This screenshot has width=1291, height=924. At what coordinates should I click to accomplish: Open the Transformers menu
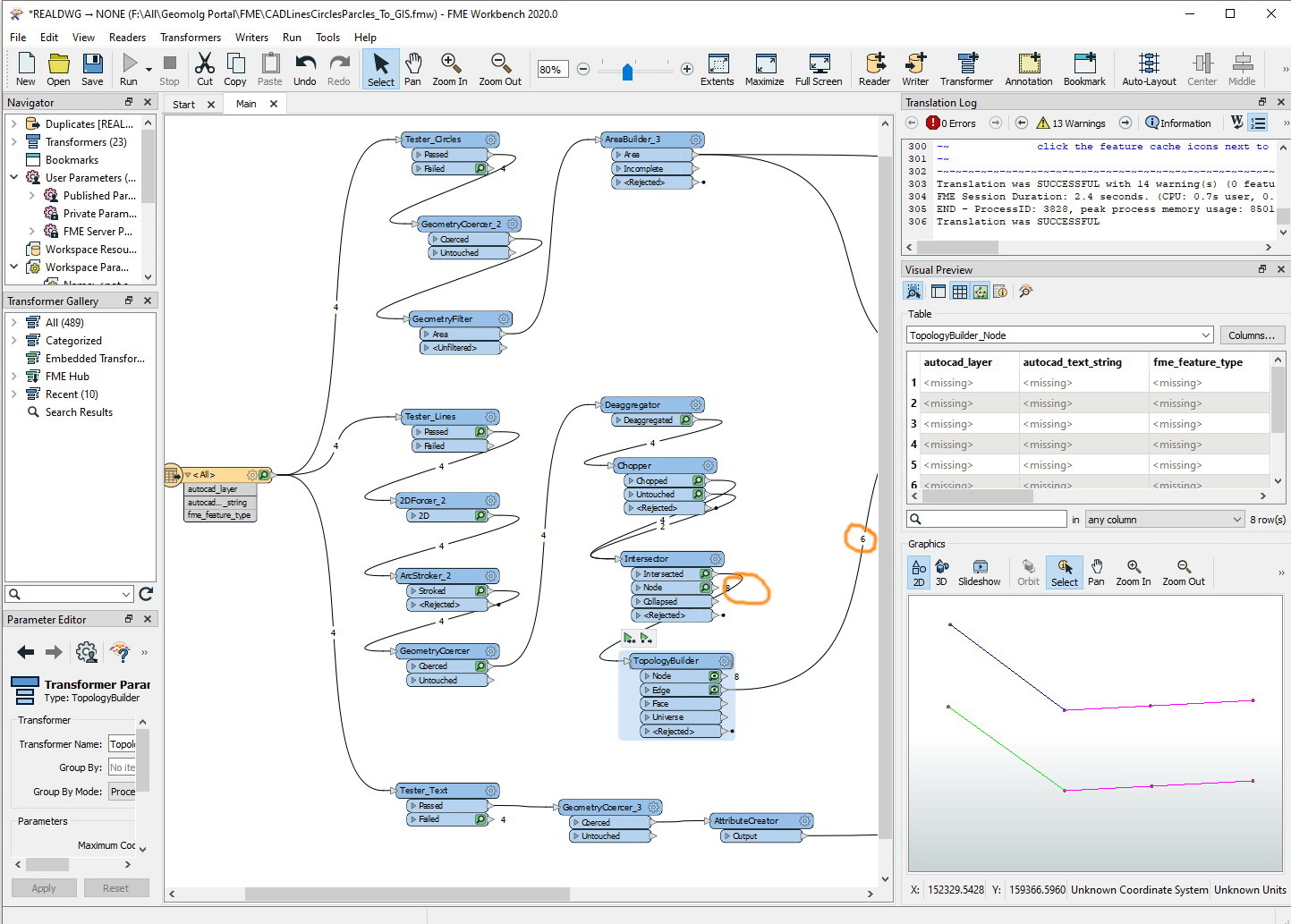click(191, 38)
